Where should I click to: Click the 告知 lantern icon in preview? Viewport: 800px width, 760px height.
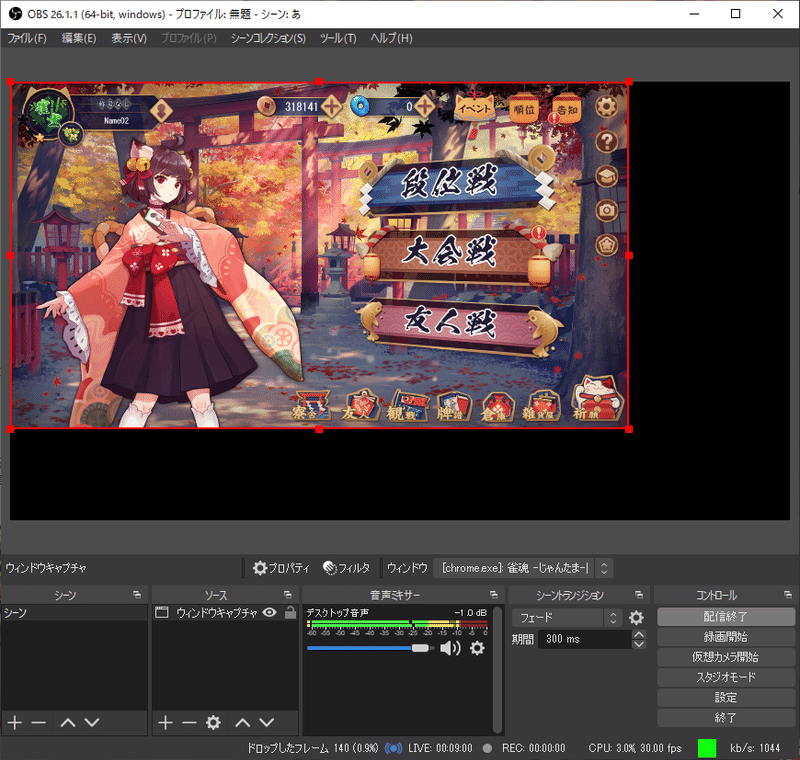click(x=567, y=109)
